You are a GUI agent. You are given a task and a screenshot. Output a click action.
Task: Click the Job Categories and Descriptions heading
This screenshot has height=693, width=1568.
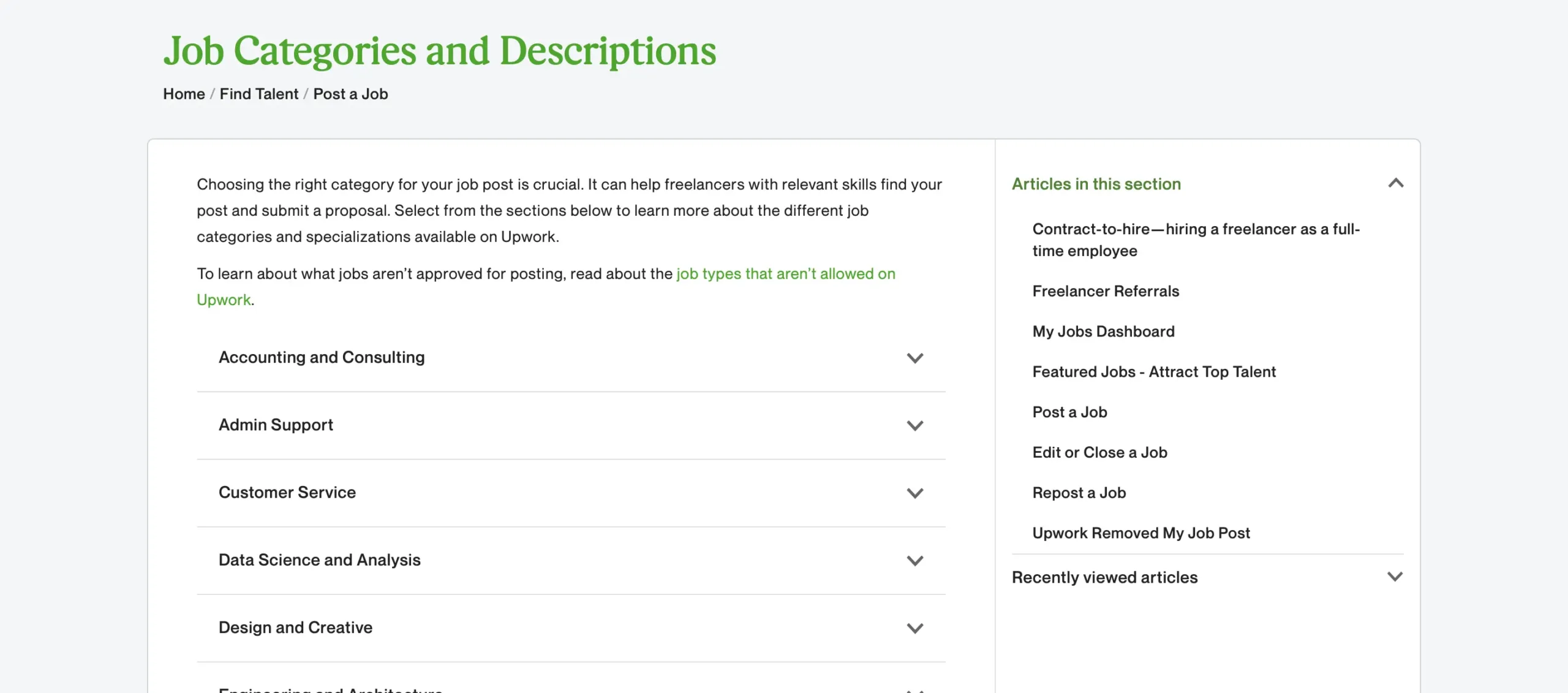439,51
